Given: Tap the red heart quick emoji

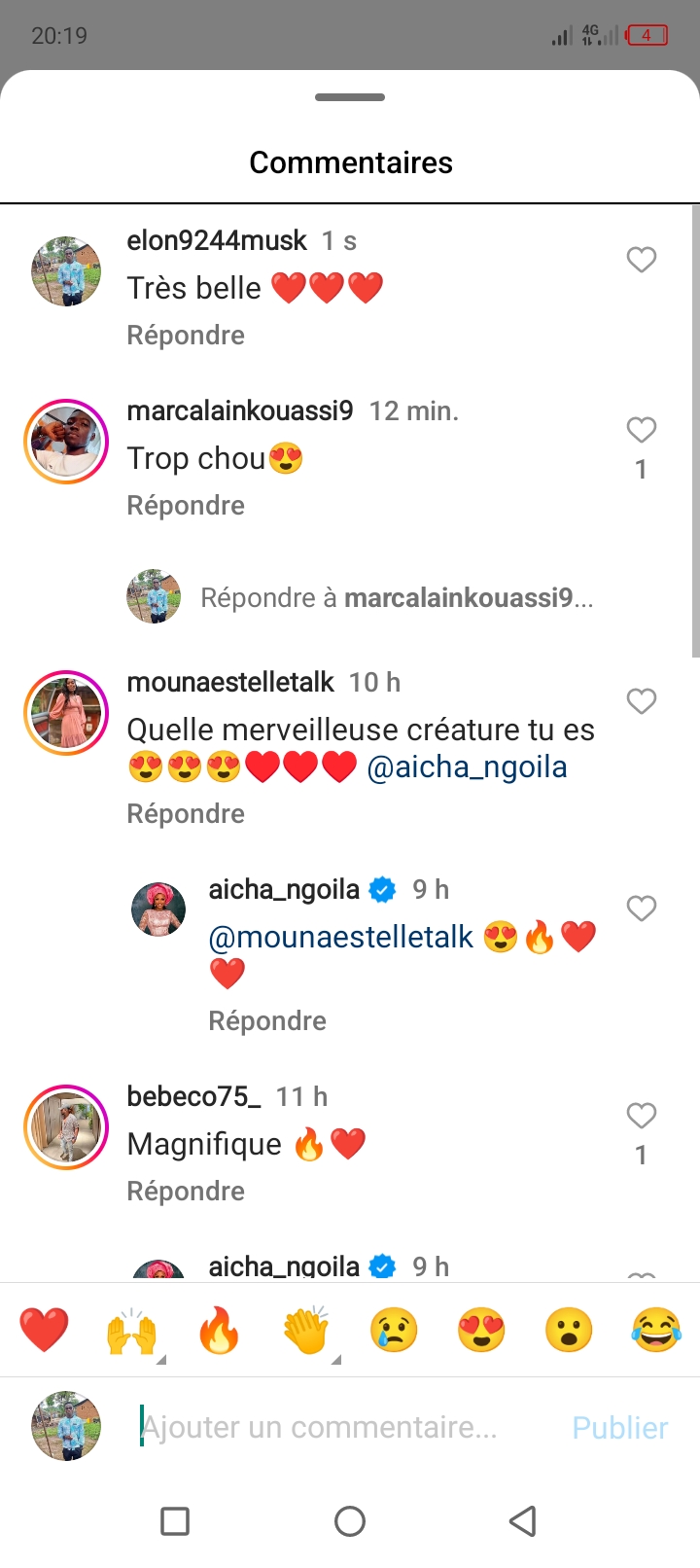Looking at the screenshot, I should click(44, 1330).
